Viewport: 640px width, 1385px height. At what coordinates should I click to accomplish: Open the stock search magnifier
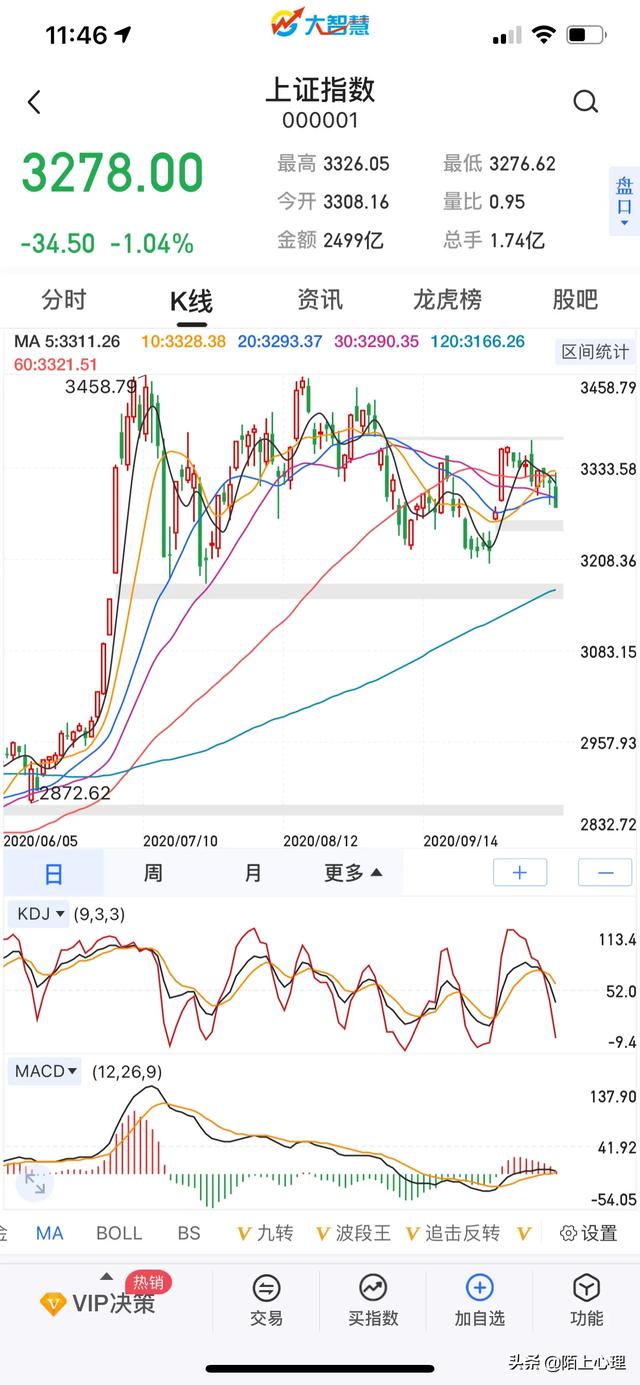585,102
